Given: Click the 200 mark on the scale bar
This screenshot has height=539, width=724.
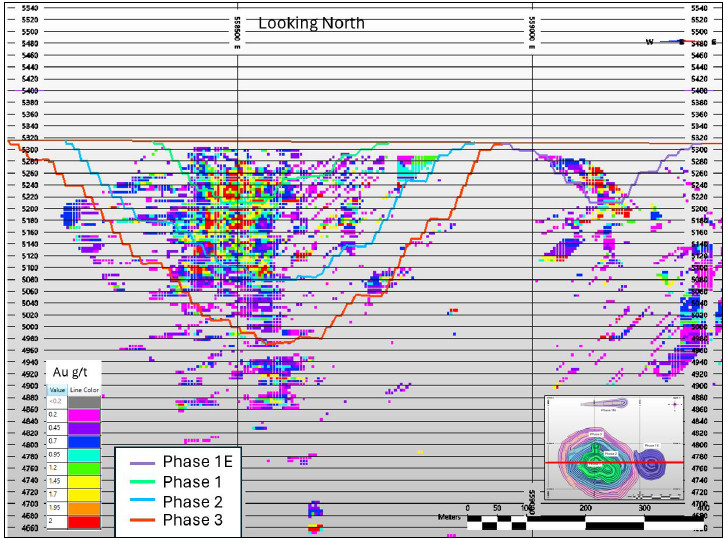Looking at the screenshot, I should [585, 509].
